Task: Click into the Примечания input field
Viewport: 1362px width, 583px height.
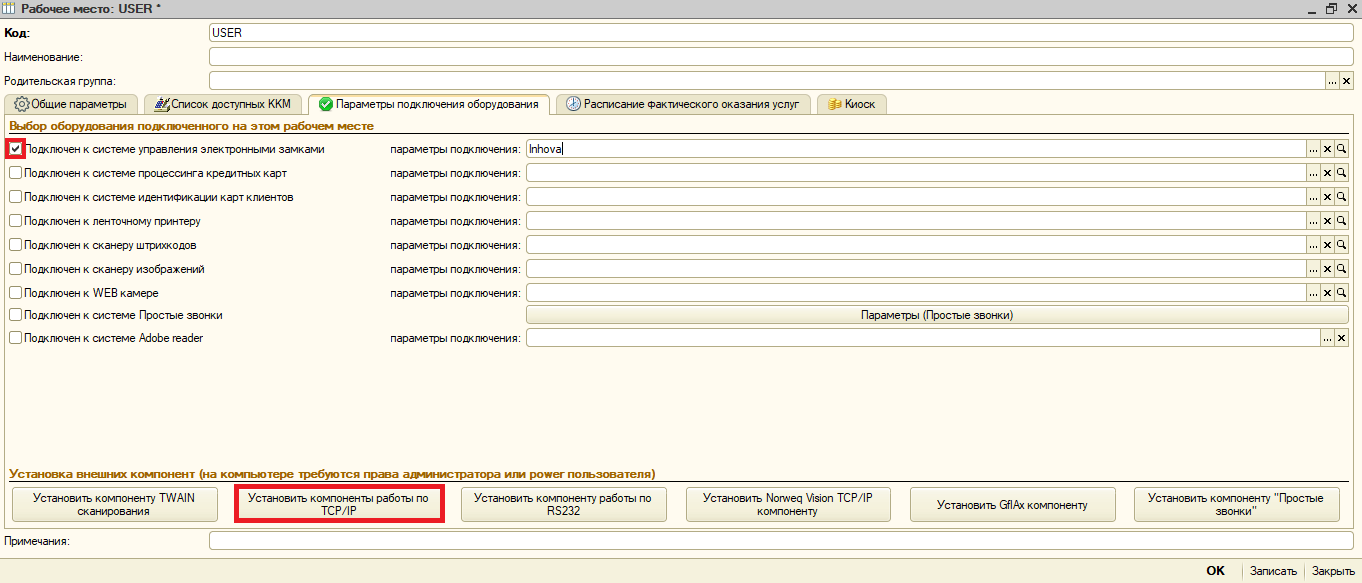Action: pos(780,541)
